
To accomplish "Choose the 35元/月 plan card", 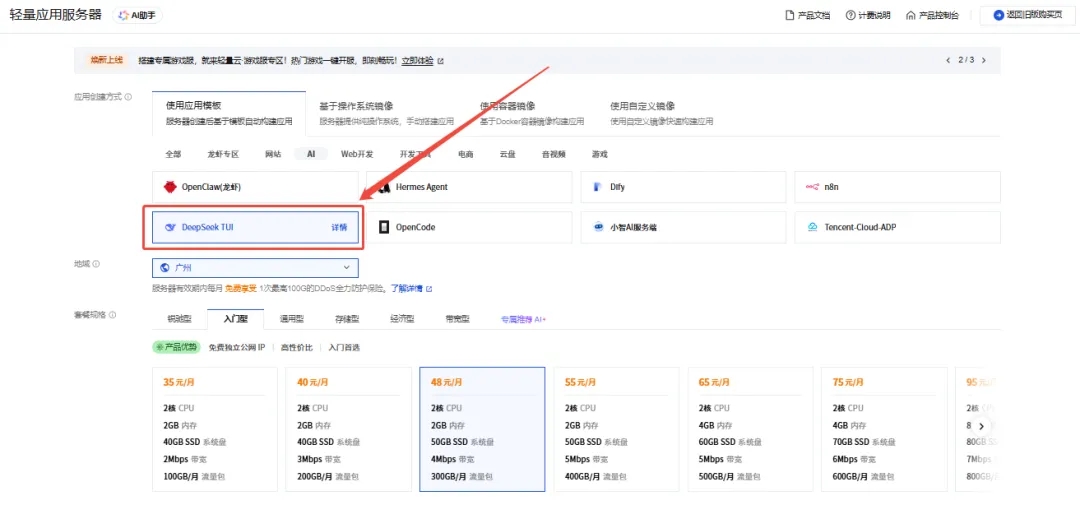I will pyautogui.click(x=214, y=429).
